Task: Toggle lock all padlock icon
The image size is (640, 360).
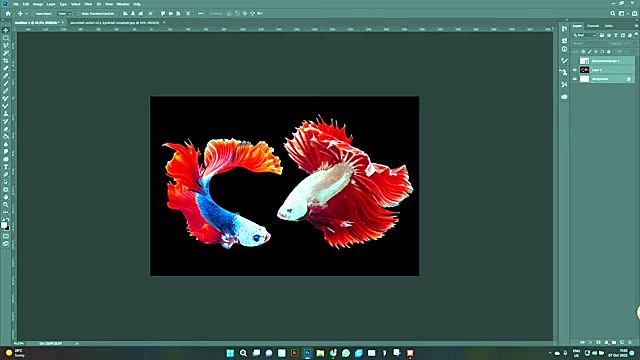Action: [x=609, y=52]
